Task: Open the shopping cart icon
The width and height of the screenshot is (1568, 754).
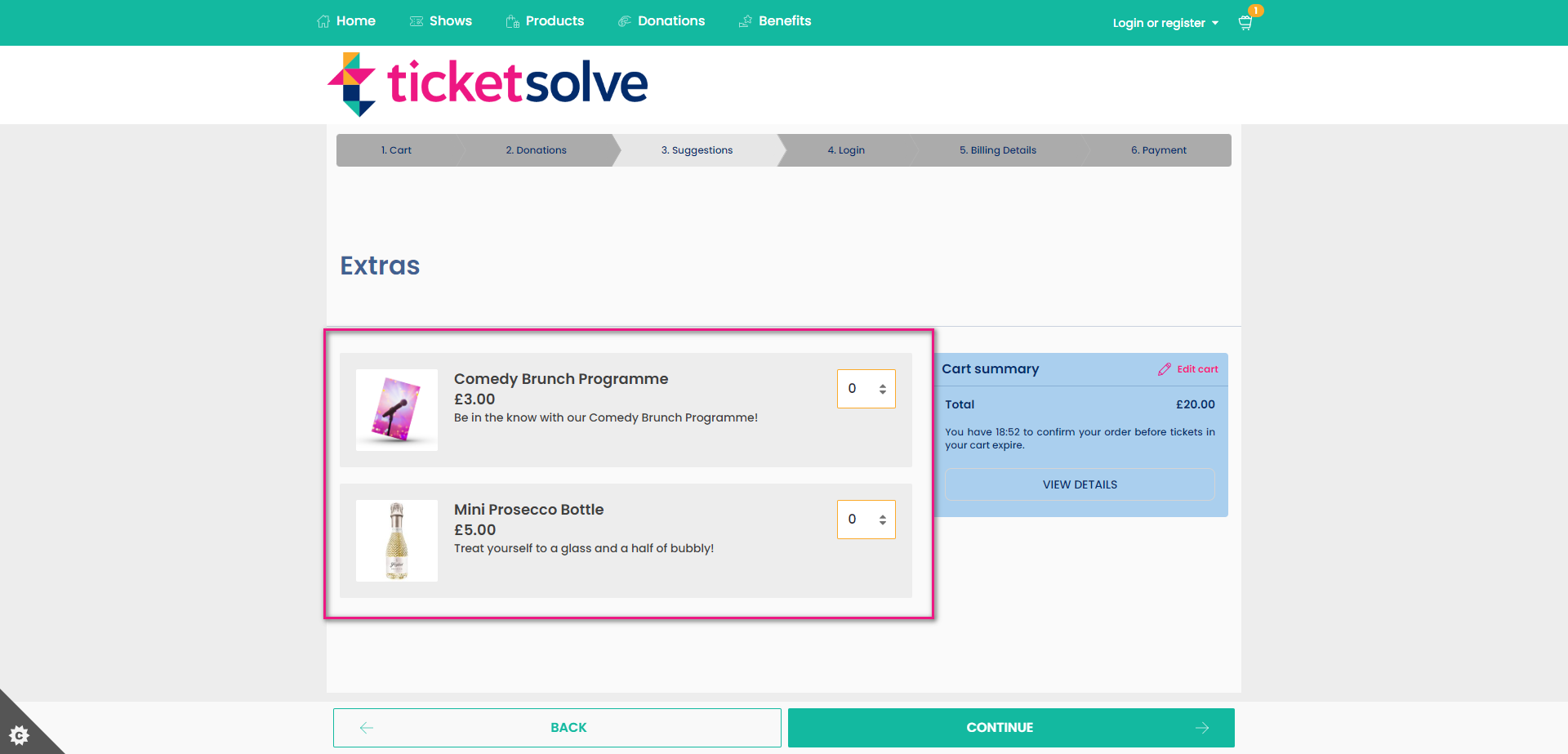Action: coord(1245,23)
